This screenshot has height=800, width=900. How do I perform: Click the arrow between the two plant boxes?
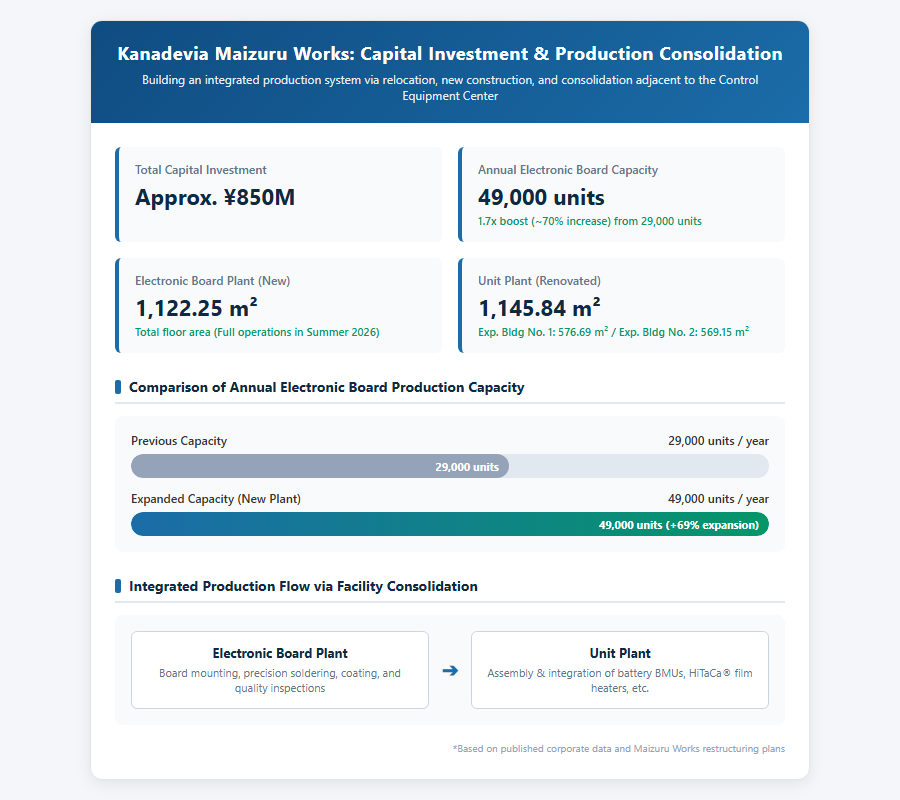[x=450, y=670]
